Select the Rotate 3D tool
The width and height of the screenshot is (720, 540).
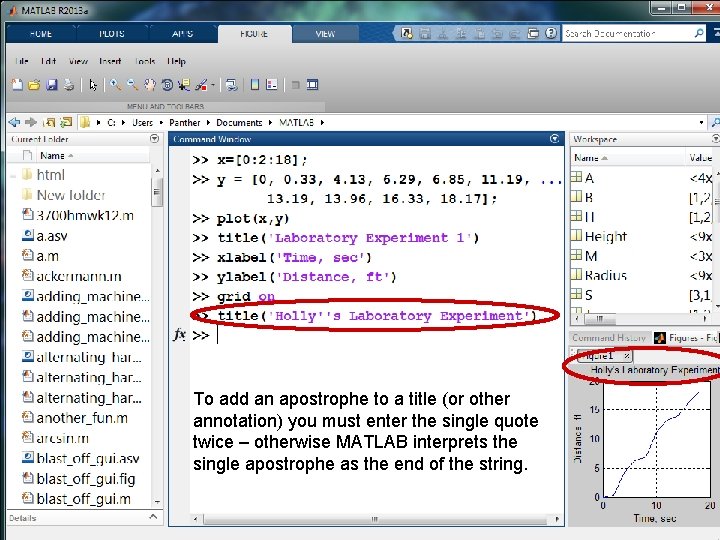pos(167,85)
